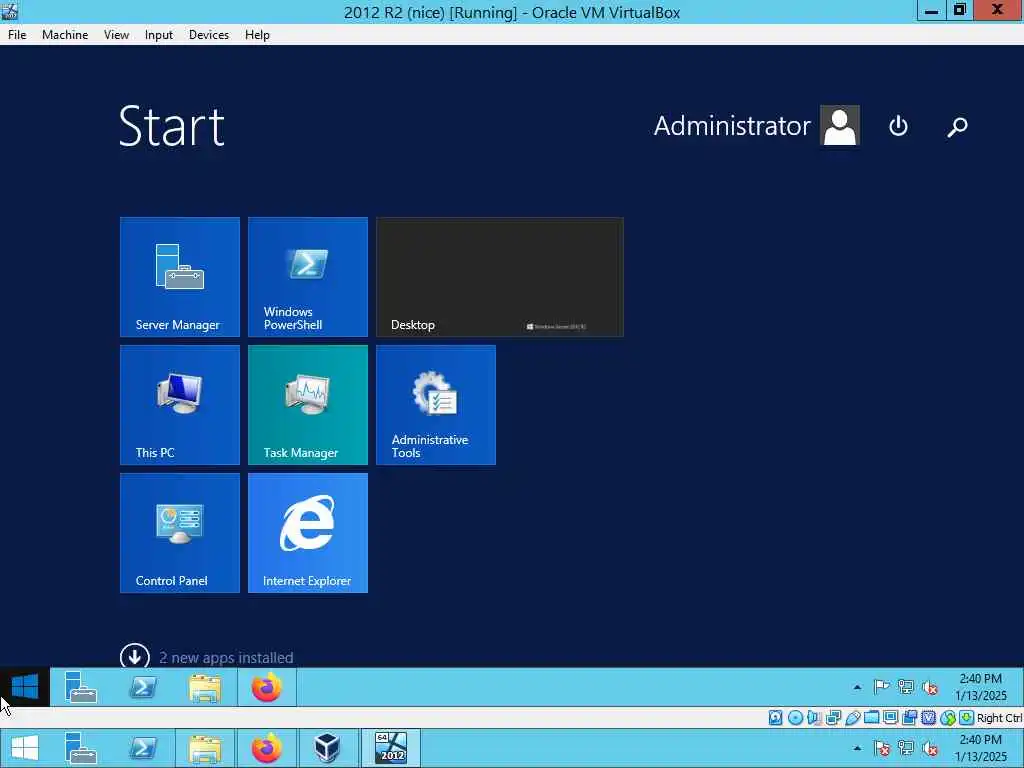Click VirtualBox display indicator
This screenshot has width=1024, height=768.
point(890,718)
